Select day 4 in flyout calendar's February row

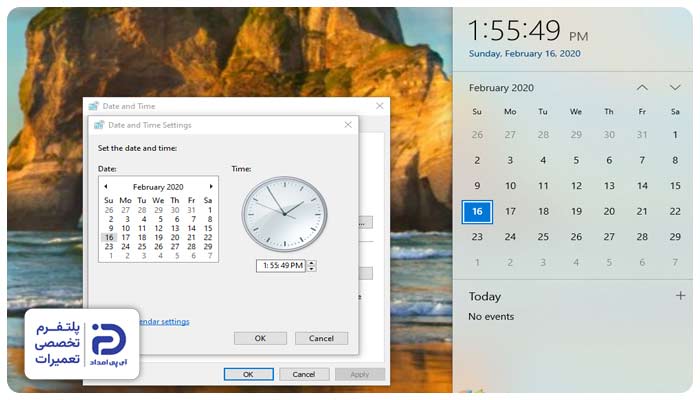(543, 160)
